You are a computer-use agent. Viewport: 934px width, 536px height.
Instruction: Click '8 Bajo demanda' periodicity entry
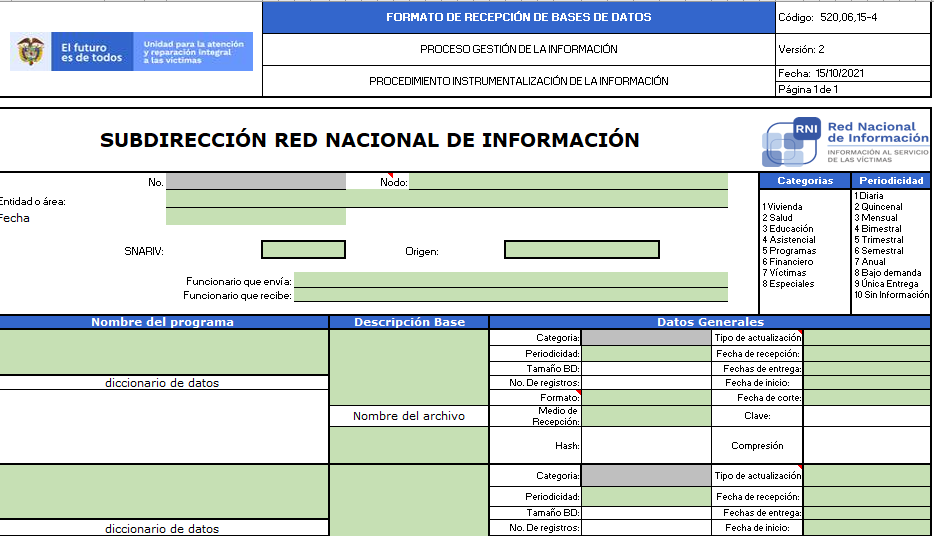(888, 273)
